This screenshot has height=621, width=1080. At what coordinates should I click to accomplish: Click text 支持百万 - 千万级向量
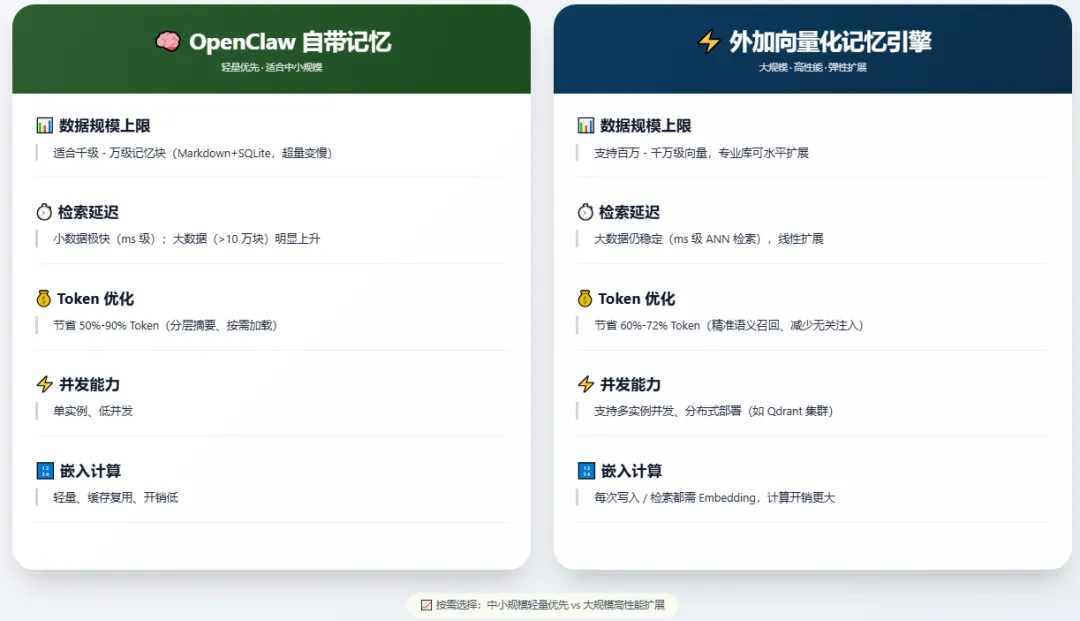coord(651,153)
